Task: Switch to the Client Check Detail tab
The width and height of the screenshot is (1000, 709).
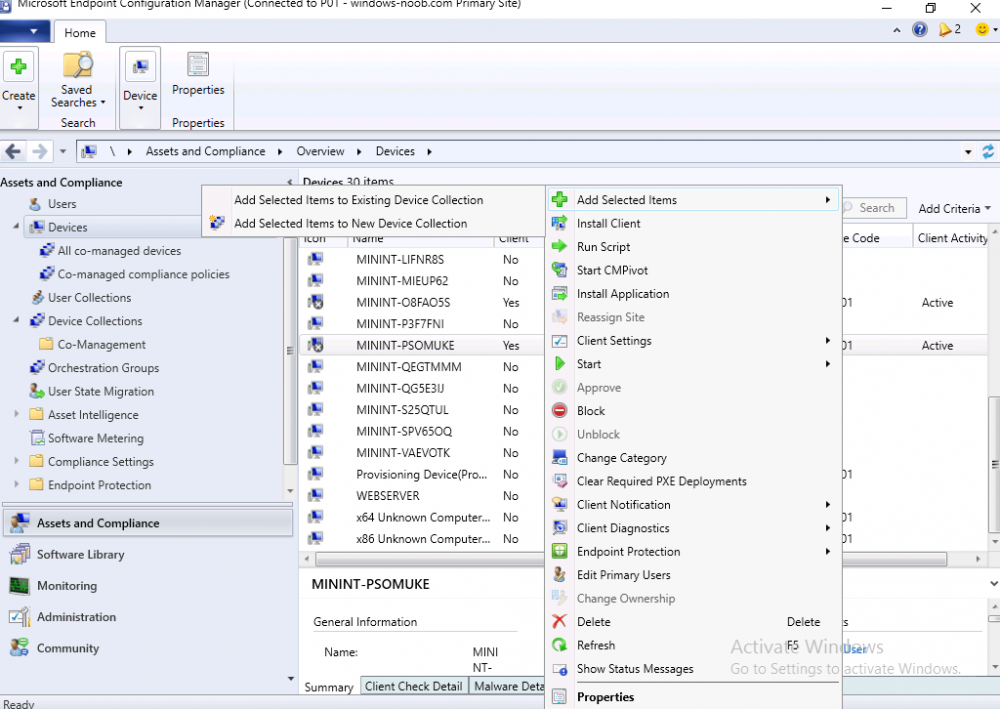Action: pyautogui.click(x=413, y=686)
